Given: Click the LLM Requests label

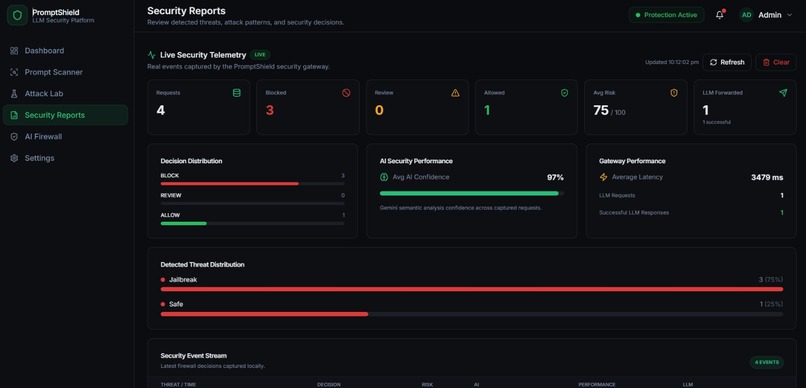Looking at the screenshot, I should 617,195.
